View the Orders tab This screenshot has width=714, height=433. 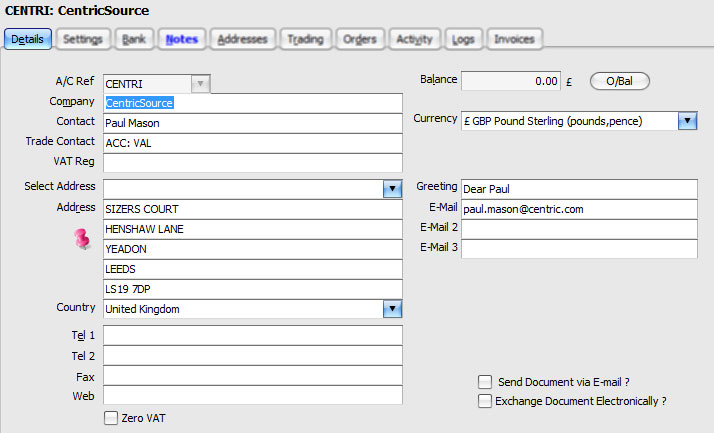pos(360,39)
